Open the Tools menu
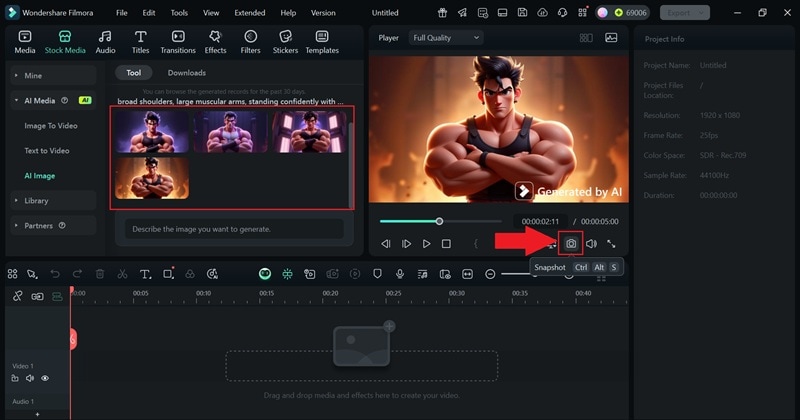This screenshot has height=420, width=800. coord(179,13)
